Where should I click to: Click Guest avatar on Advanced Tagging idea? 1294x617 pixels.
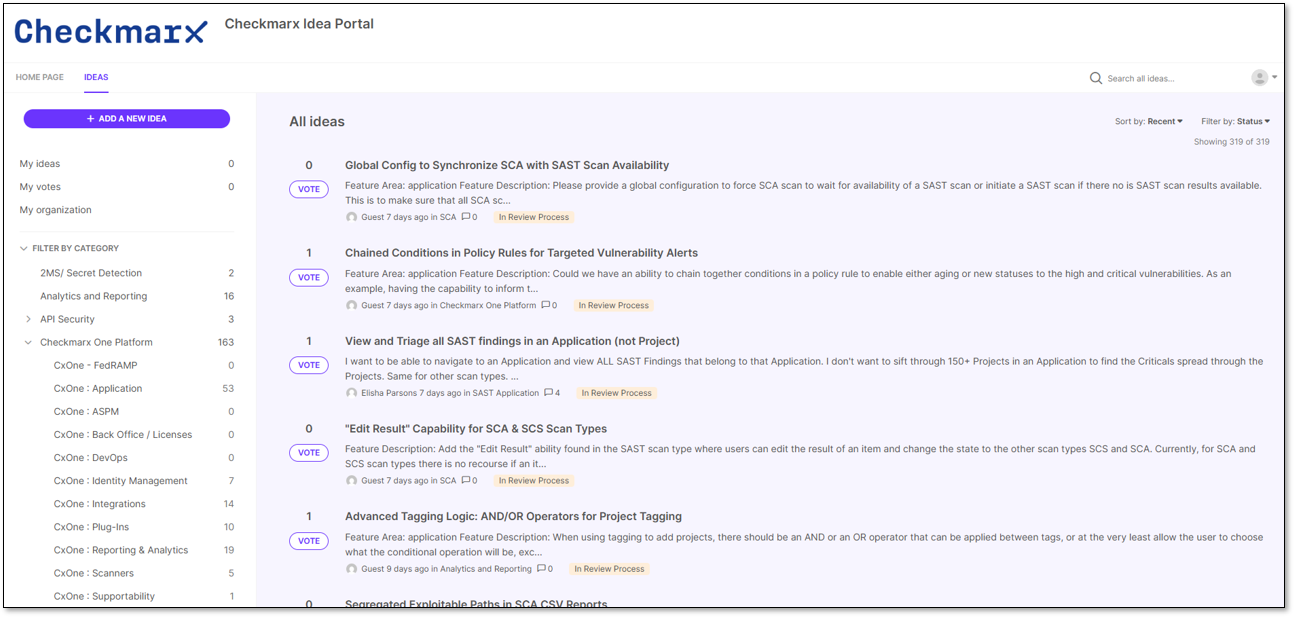tap(352, 569)
